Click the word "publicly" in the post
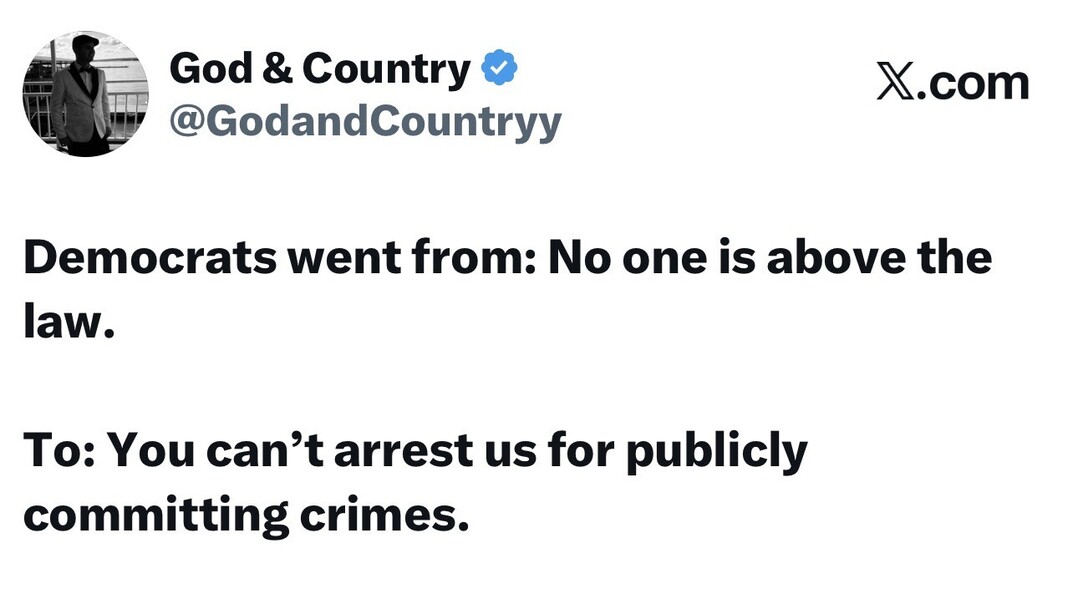Image resolution: width=1078 pixels, height=594 pixels. tap(716, 453)
